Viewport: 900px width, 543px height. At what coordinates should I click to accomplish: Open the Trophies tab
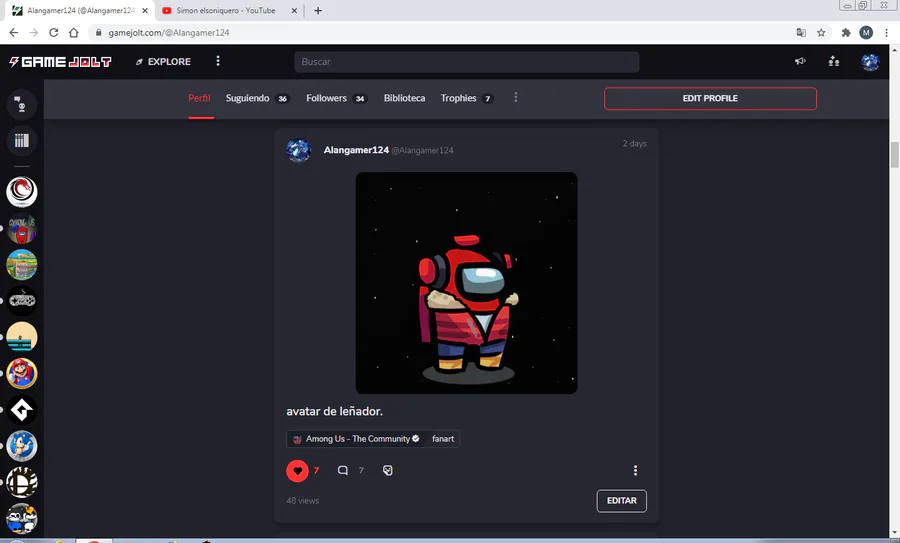tap(467, 98)
